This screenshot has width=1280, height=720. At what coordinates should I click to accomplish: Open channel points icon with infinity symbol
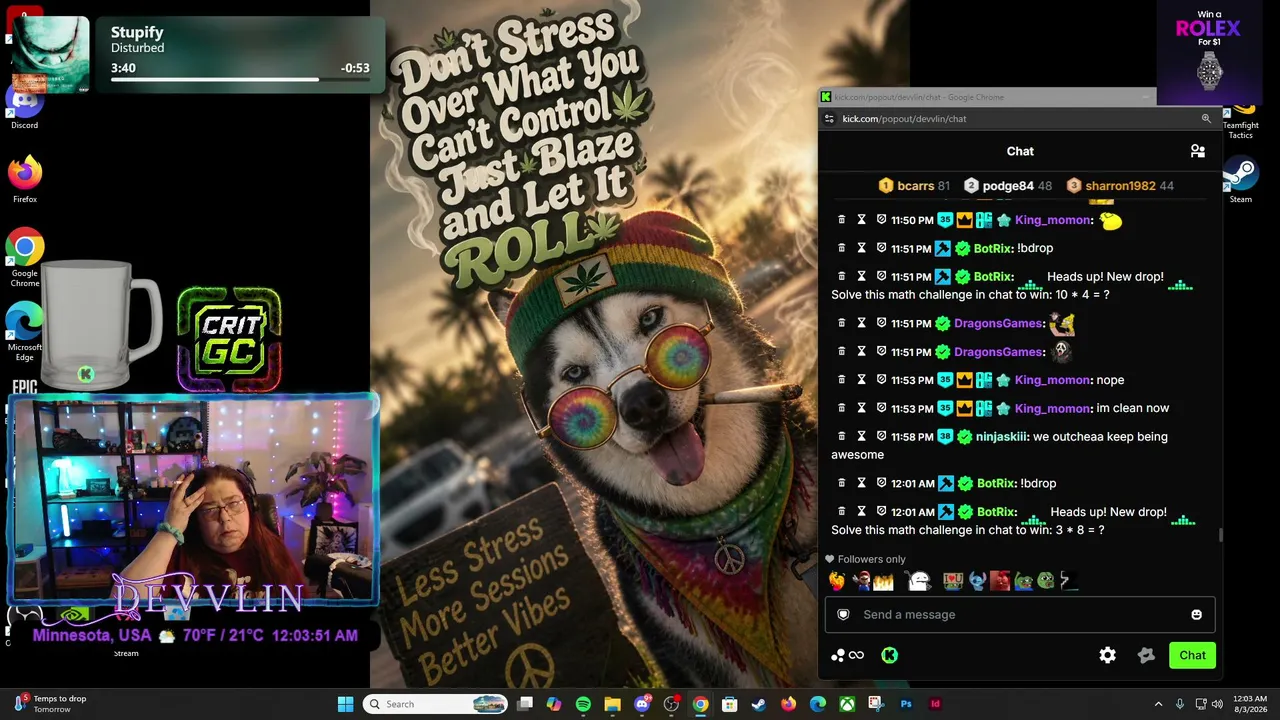click(847, 655)
